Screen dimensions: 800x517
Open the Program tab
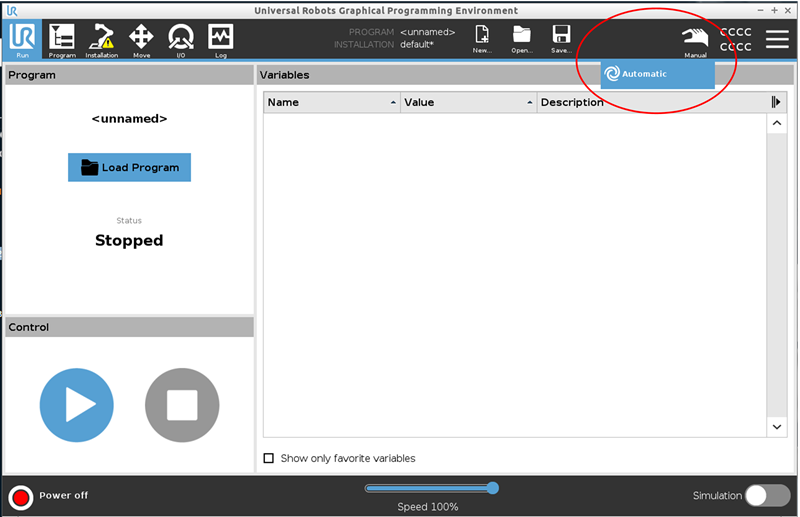[62, 40]
